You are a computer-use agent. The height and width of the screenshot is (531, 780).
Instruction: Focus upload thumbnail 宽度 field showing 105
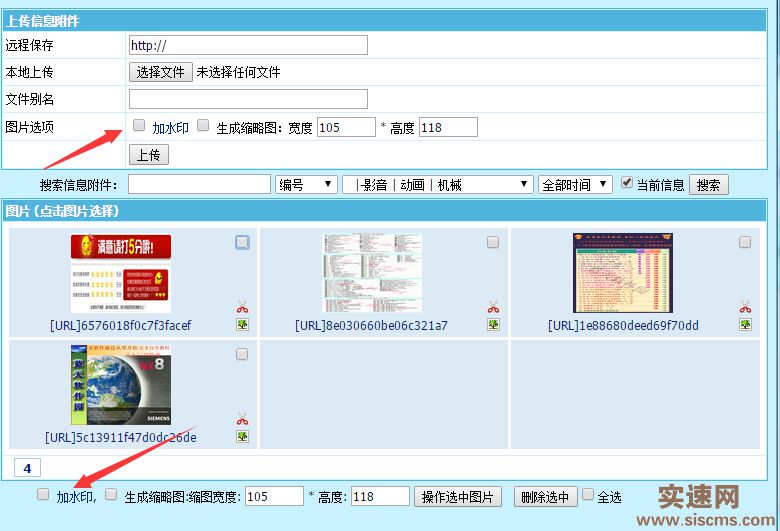(346, 127)
